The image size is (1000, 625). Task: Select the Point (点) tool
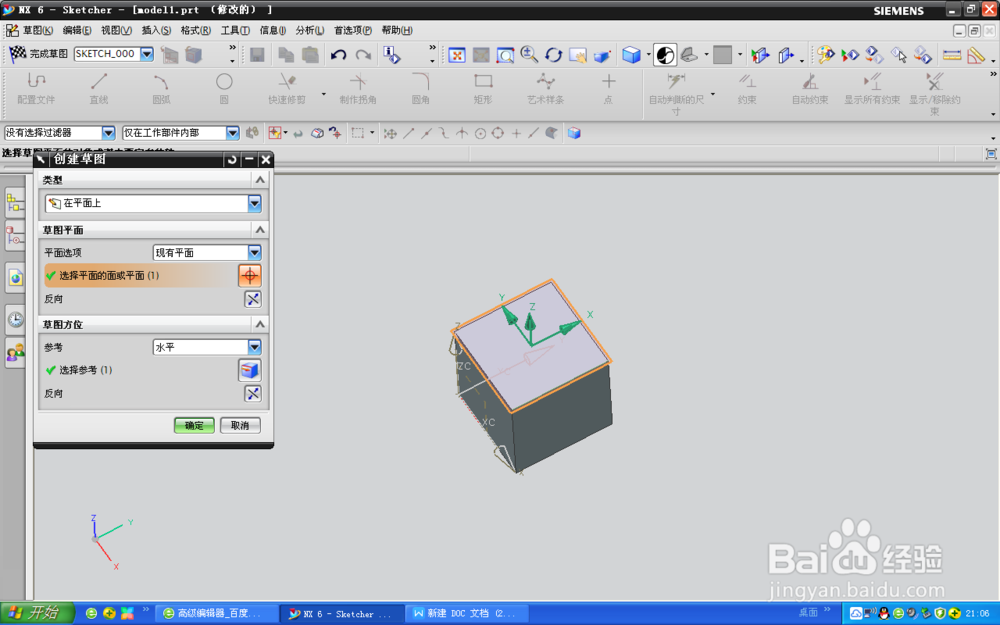pyautogui.click(x=608, y=89)
